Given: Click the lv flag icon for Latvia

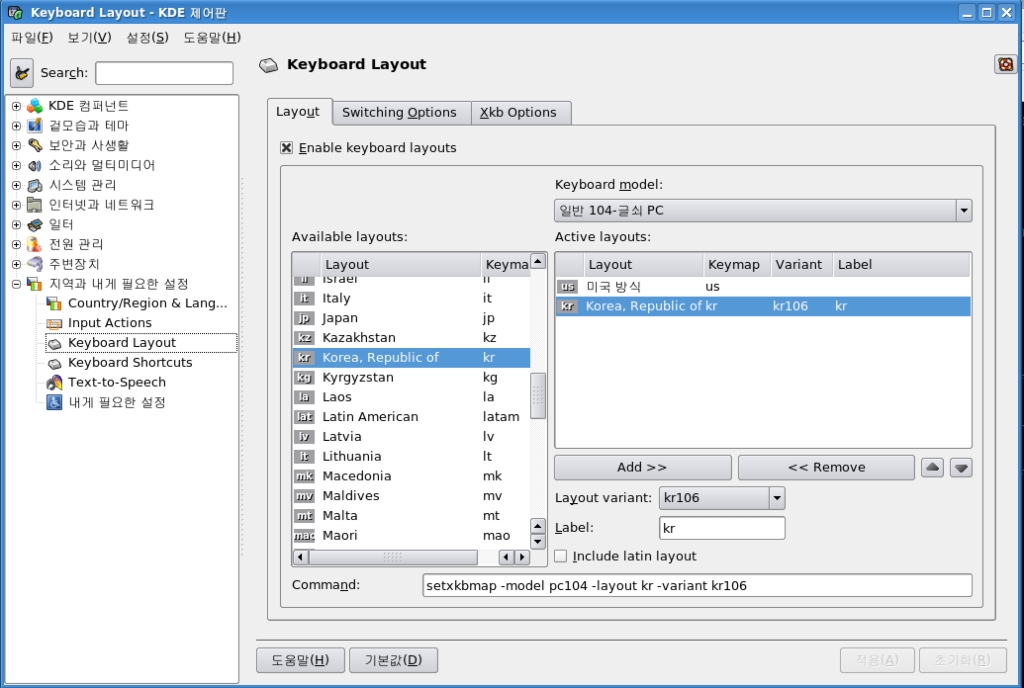Looking at the screenshot, I should click(x=304, y=437).
